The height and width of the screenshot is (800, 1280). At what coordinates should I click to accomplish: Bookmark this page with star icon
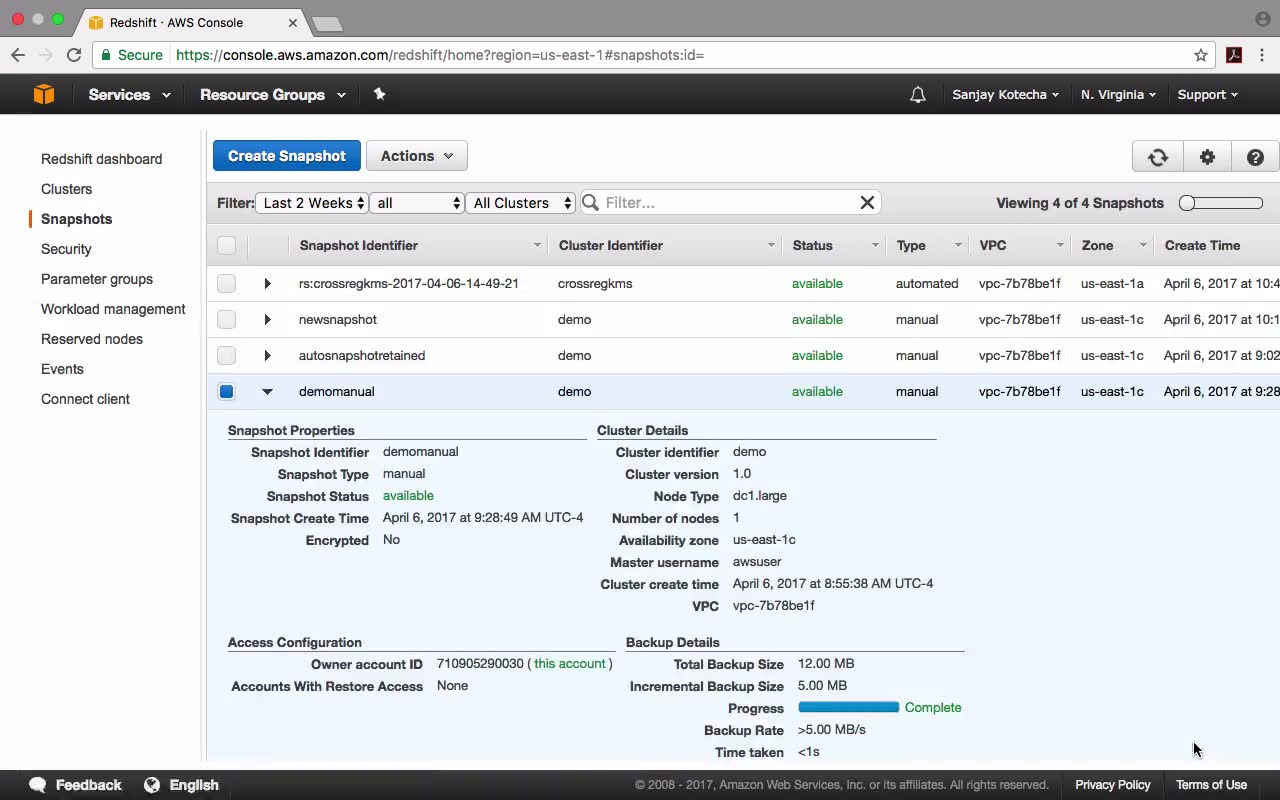(1201, 55)
